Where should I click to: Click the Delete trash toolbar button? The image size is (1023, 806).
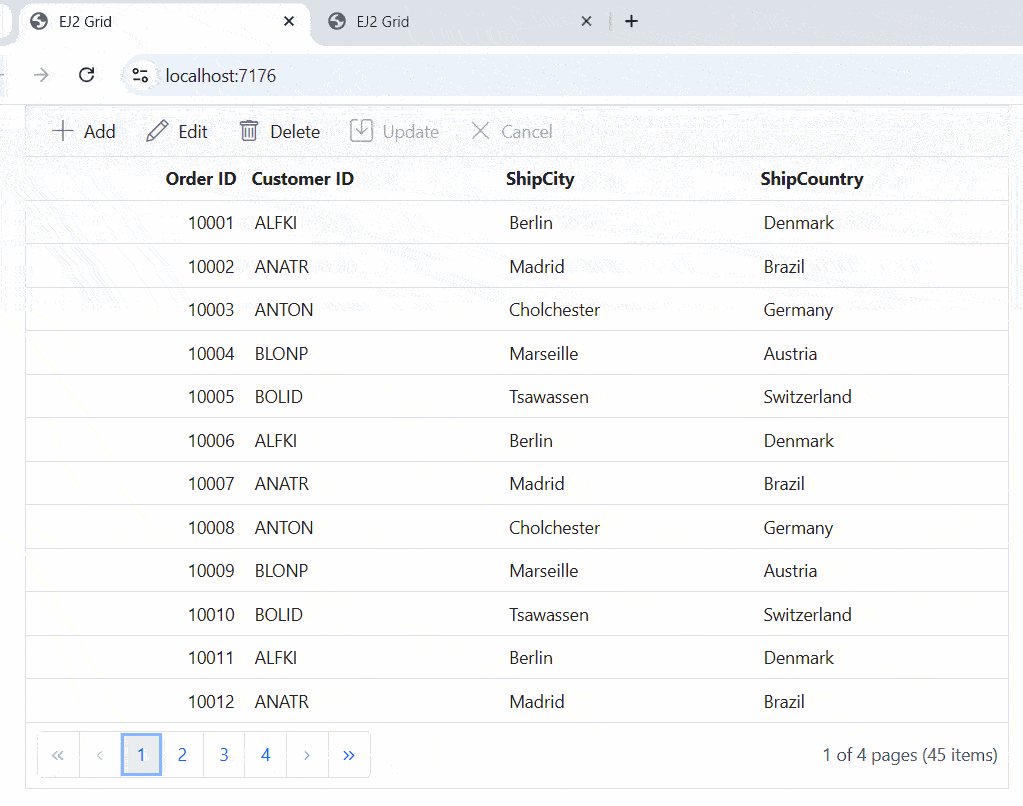(280, 132)
